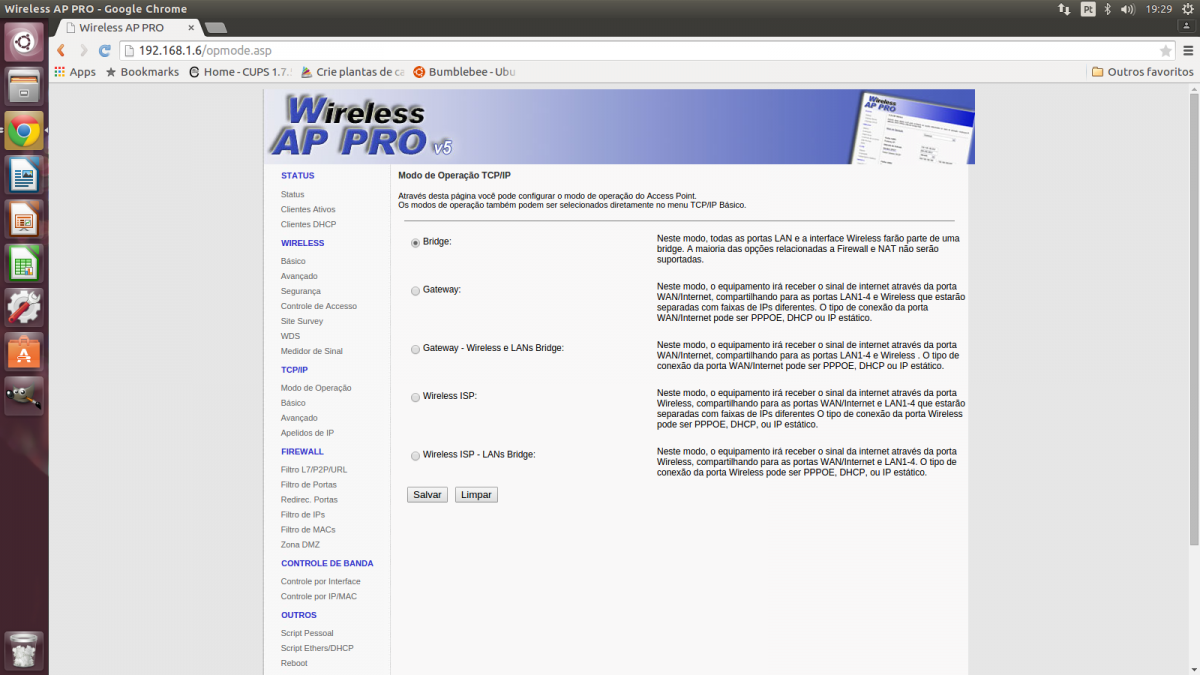Open the network indicator in the top panel
The height and width of the screenshot is (675, 1200).
(x=1064, y=9)
